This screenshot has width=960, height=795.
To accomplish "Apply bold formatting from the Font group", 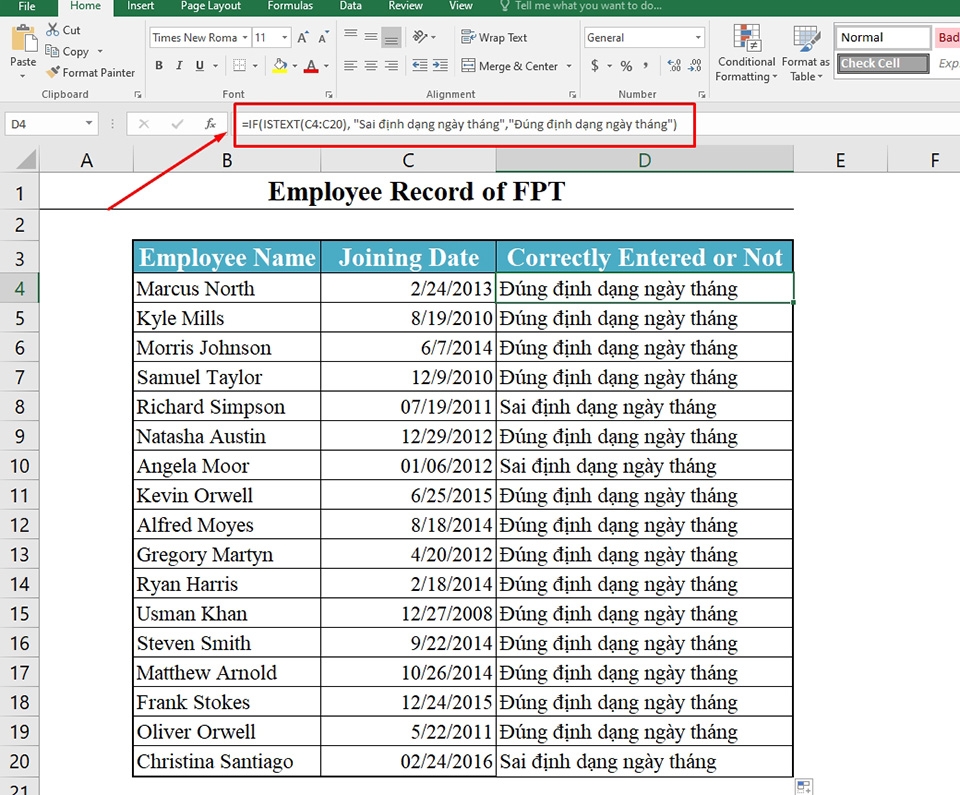I will pyautogui.click(x=158, y=65).
